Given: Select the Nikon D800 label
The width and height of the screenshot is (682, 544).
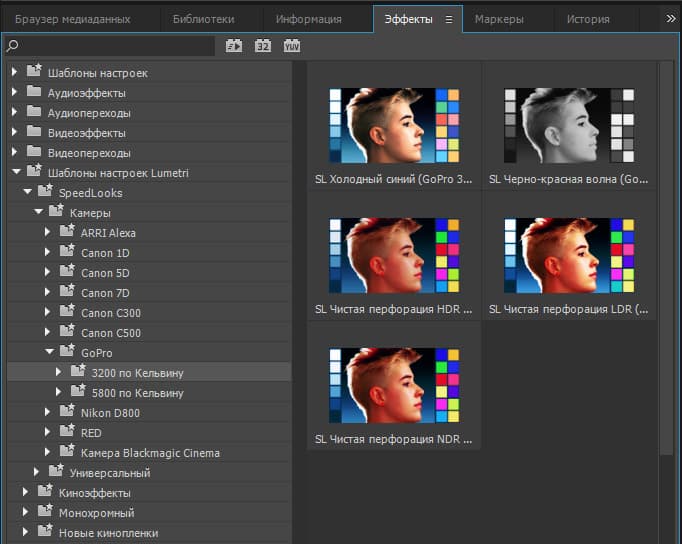Looking at the screenshot, I should [x=110, y=413].
